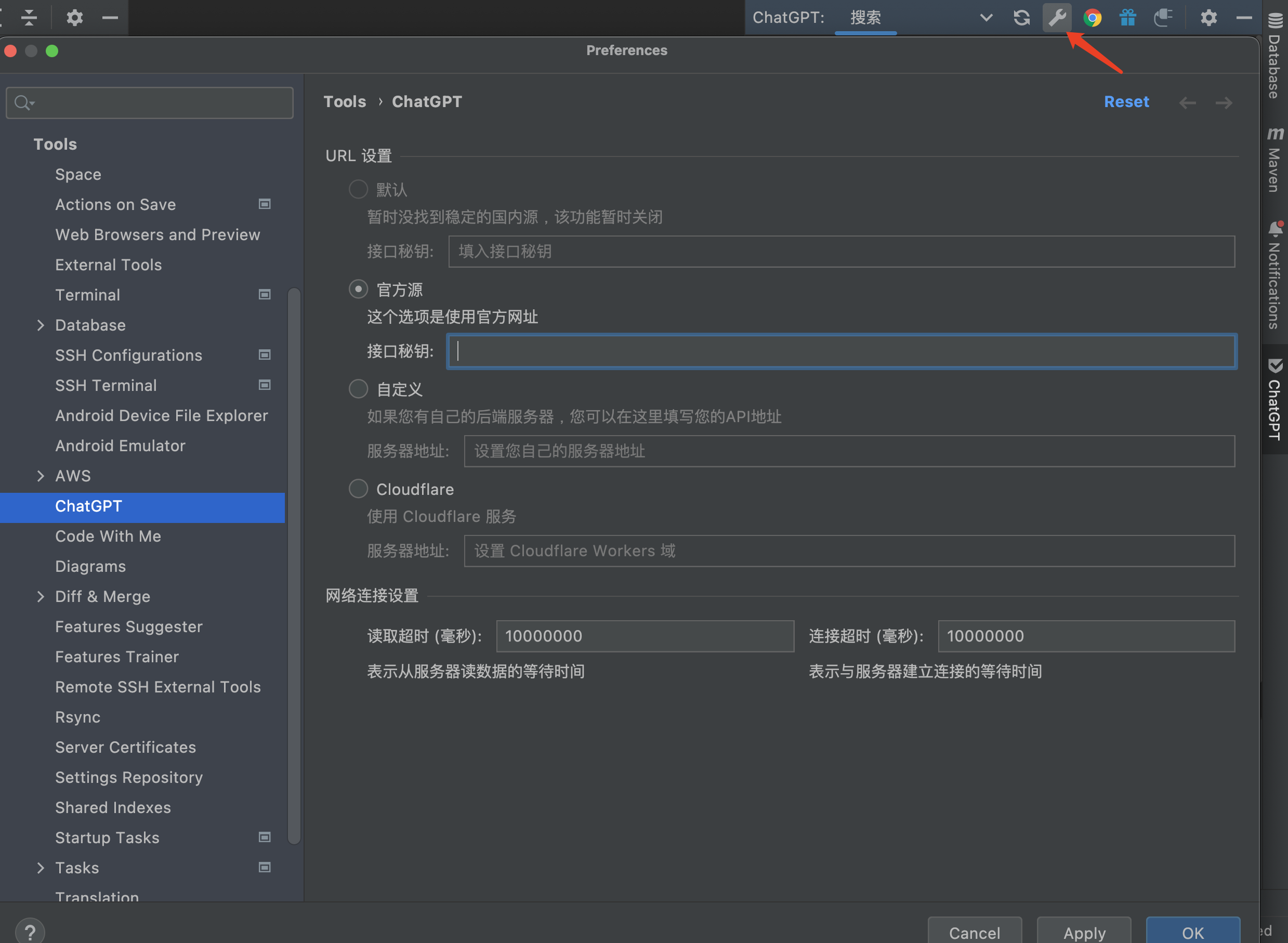Click the custom 服务器地址 input field
Image resolution: width=1288 pixels, height=943 pixels.
pos(849,451)
